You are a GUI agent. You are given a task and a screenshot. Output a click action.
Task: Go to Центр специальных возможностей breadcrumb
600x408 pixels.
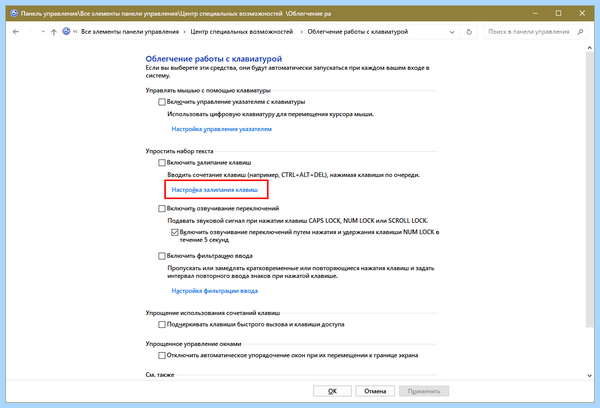[241, 32]
